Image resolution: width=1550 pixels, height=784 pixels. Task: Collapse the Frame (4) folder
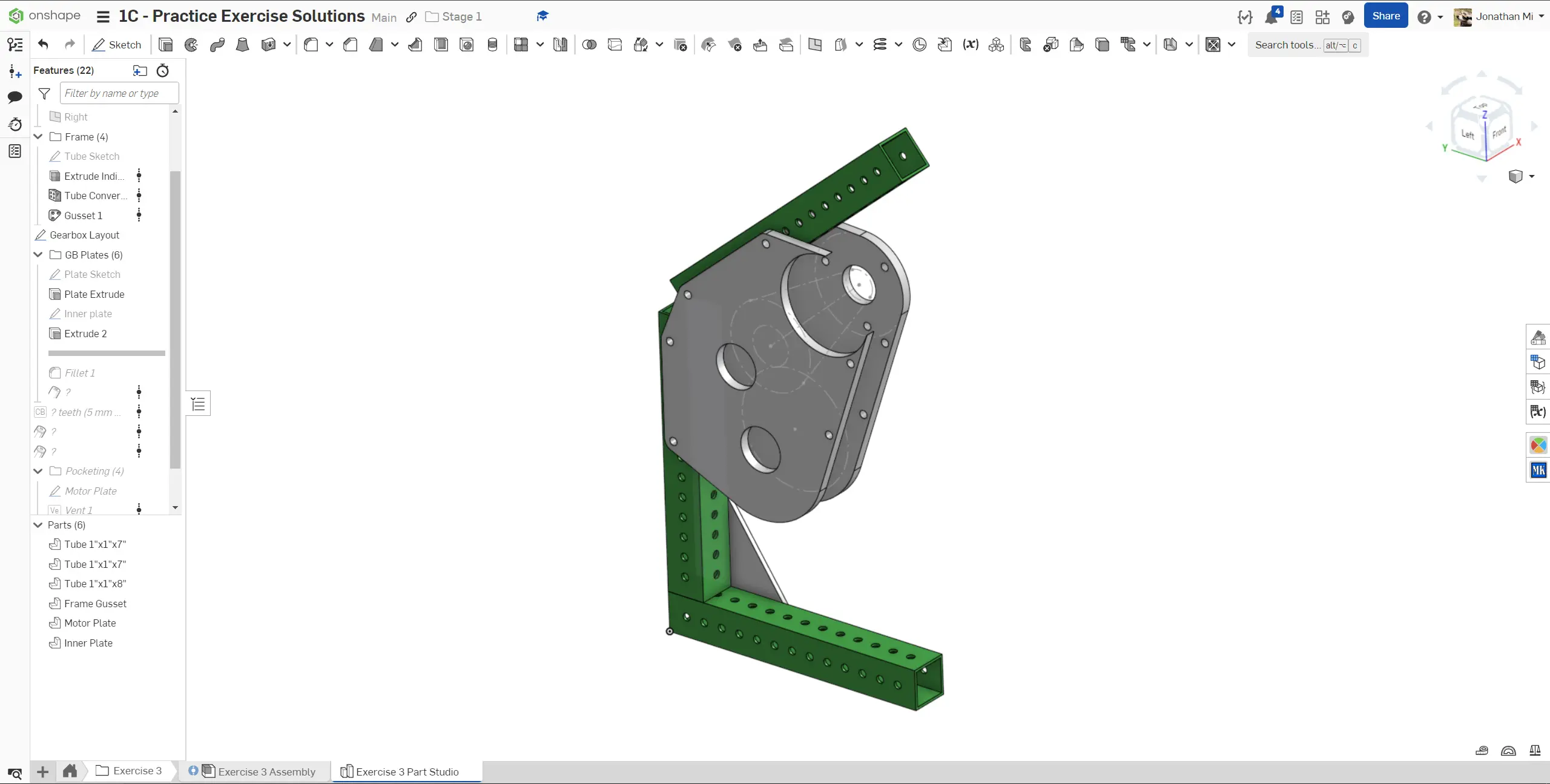pyautogui.click(x=38, y=137)
